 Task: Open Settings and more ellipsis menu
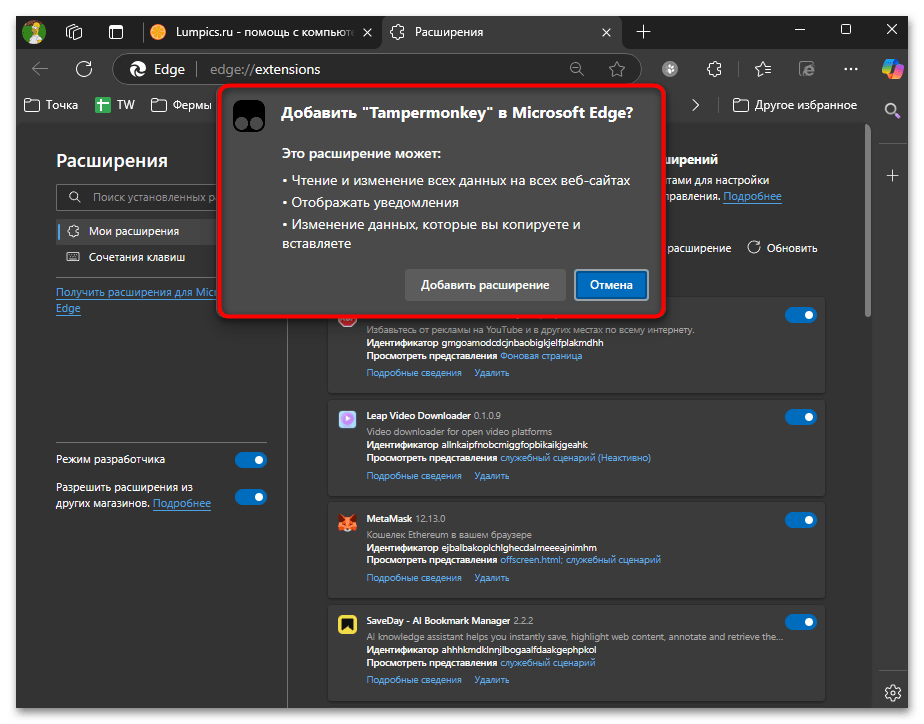coord(850,69)
